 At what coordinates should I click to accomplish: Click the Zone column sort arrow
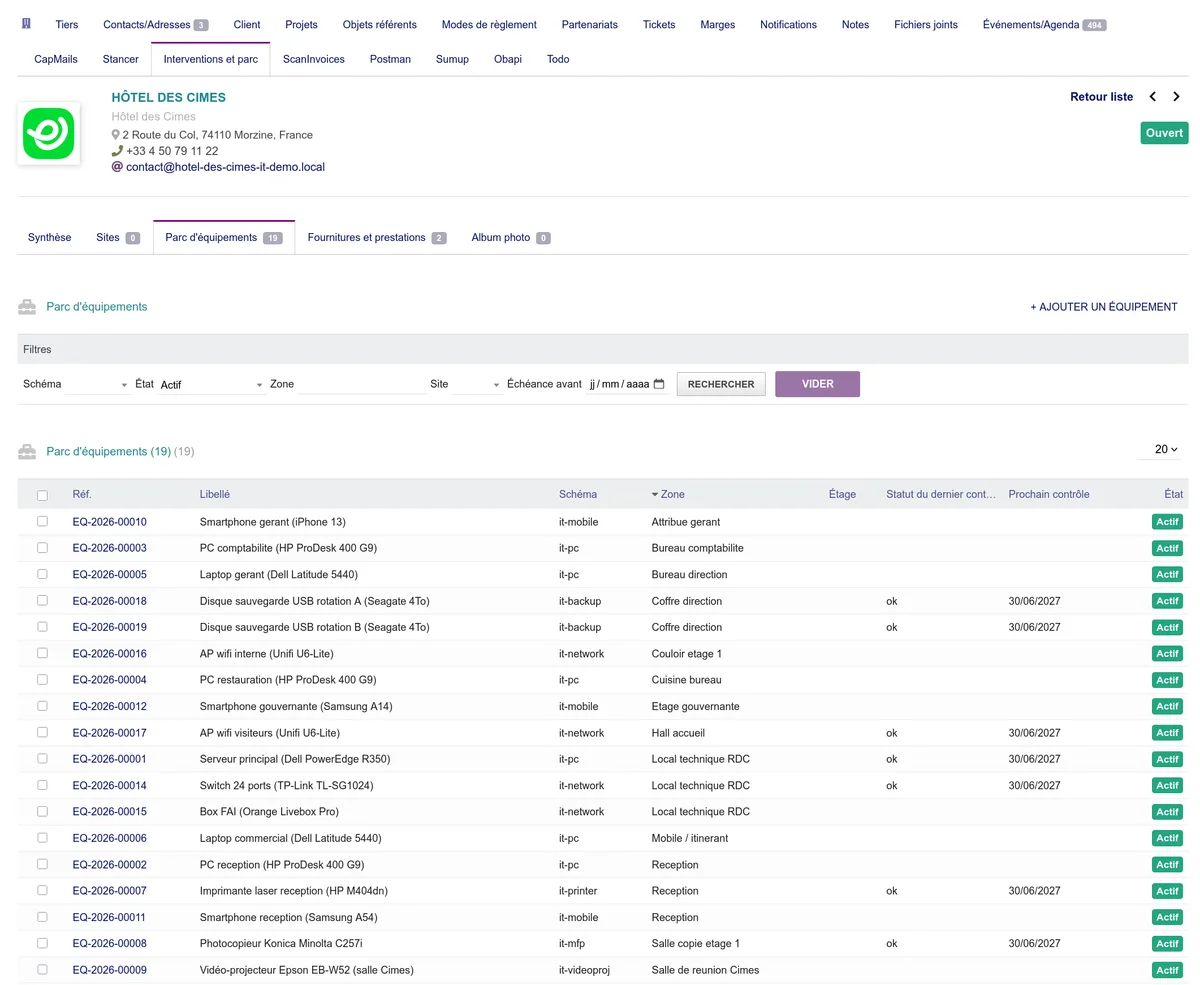tap(655, 494)
